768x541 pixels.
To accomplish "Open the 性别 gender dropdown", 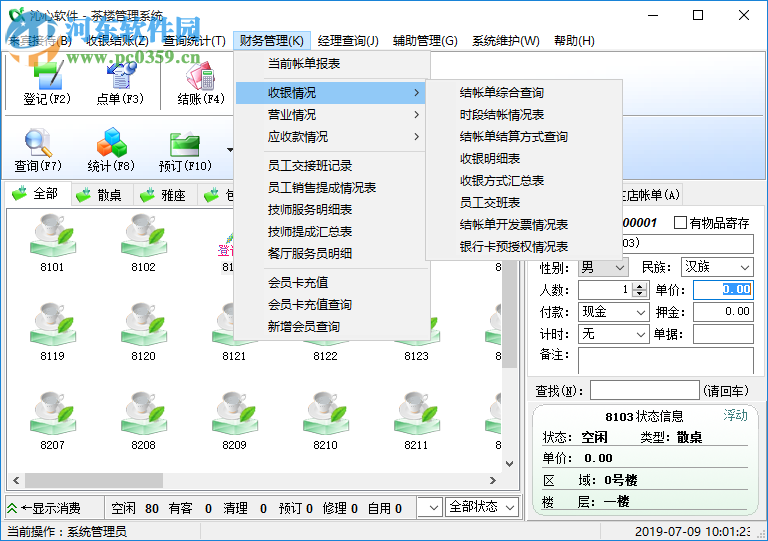I will (620, 268).
